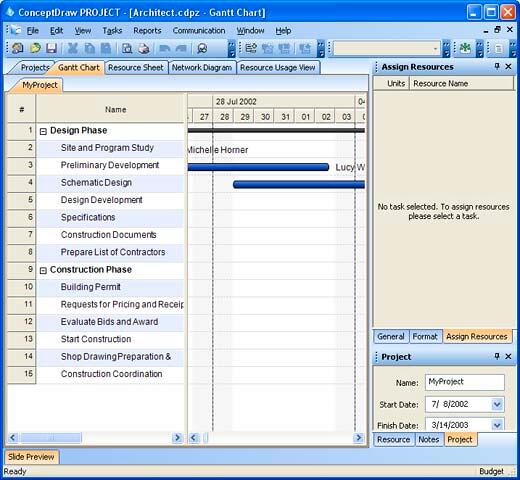Open the View menu

pyautogui.click(x=83, y=31)
